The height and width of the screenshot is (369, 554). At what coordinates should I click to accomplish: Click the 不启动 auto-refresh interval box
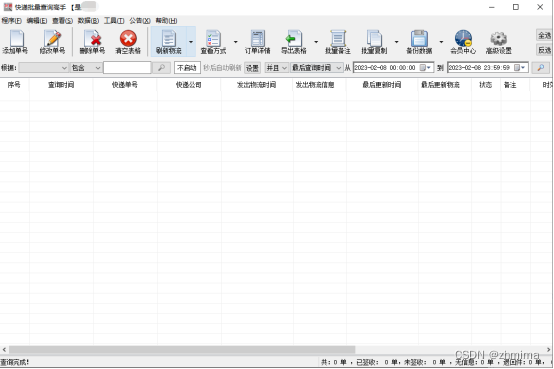coord(187,68)
